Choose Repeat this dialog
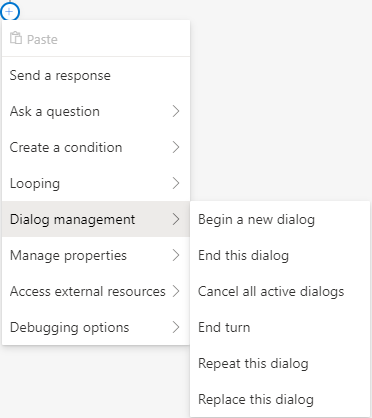Screen dimensions: 372x418 (x=280, y=363)
